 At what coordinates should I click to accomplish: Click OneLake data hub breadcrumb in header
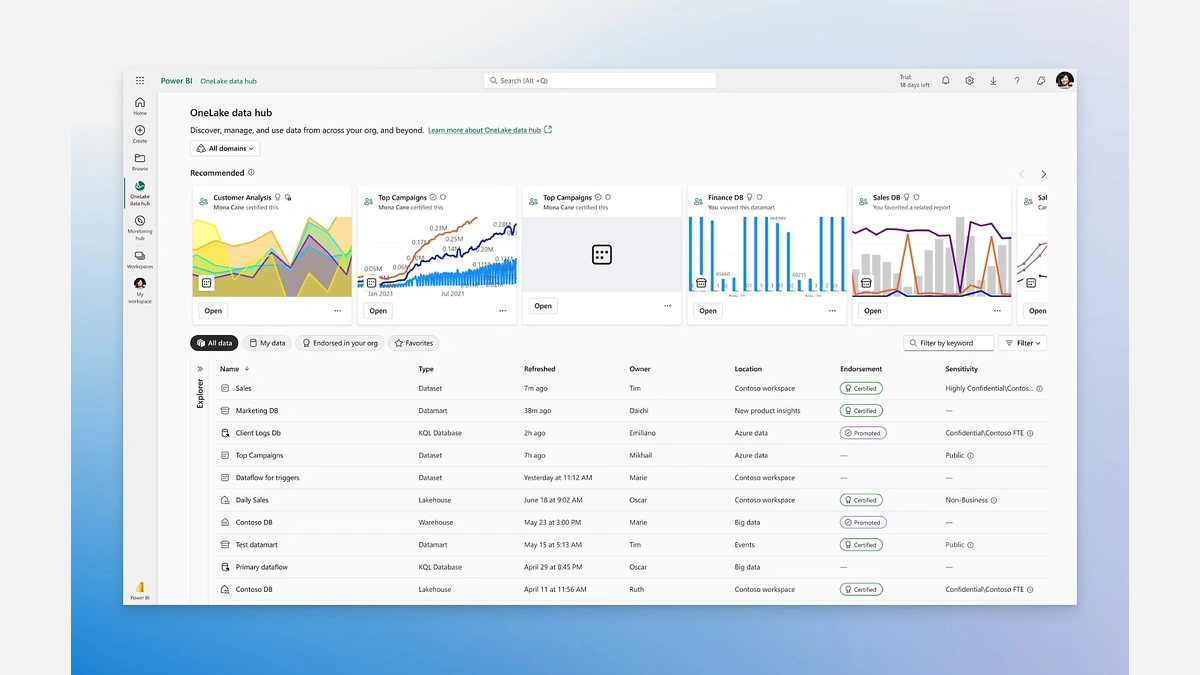pyautogui.click(x=228, y=81)
